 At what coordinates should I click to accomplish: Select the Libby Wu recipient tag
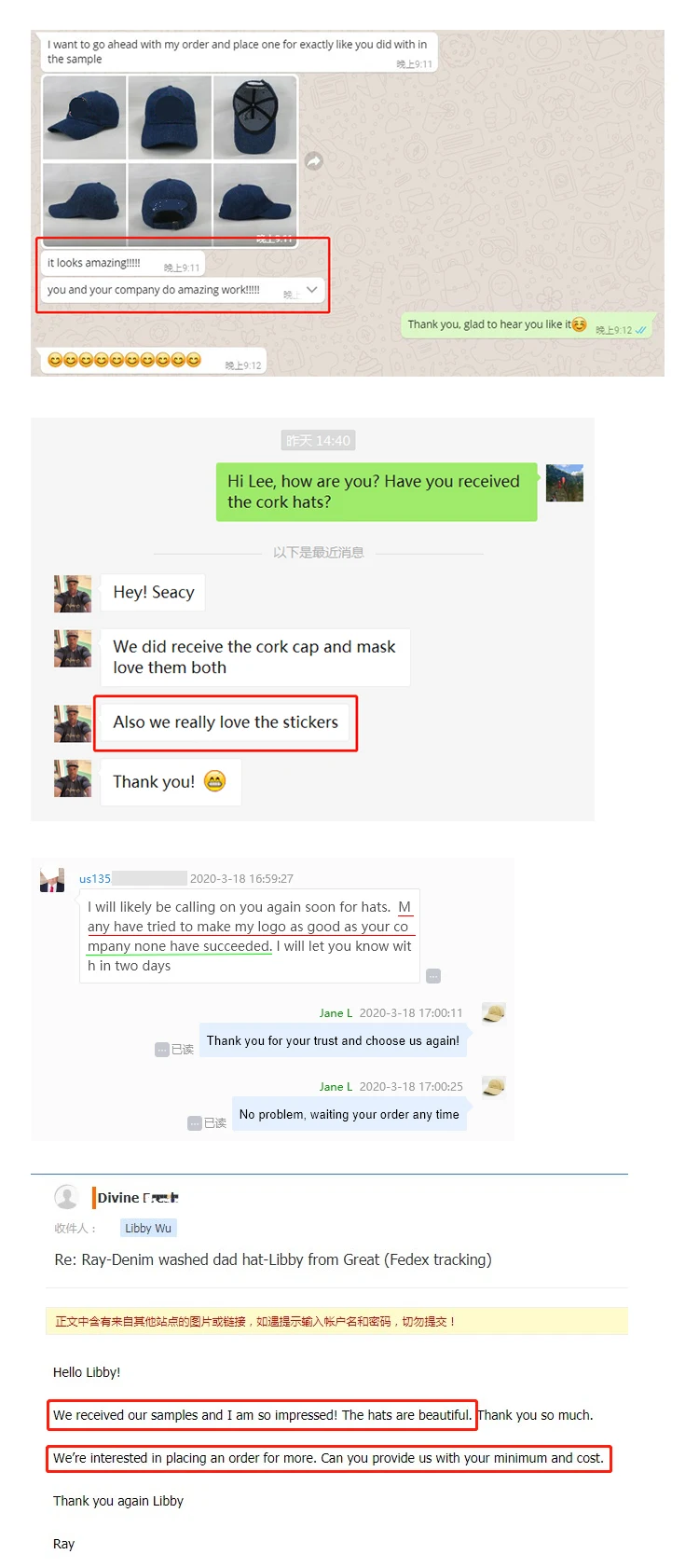148,1229
